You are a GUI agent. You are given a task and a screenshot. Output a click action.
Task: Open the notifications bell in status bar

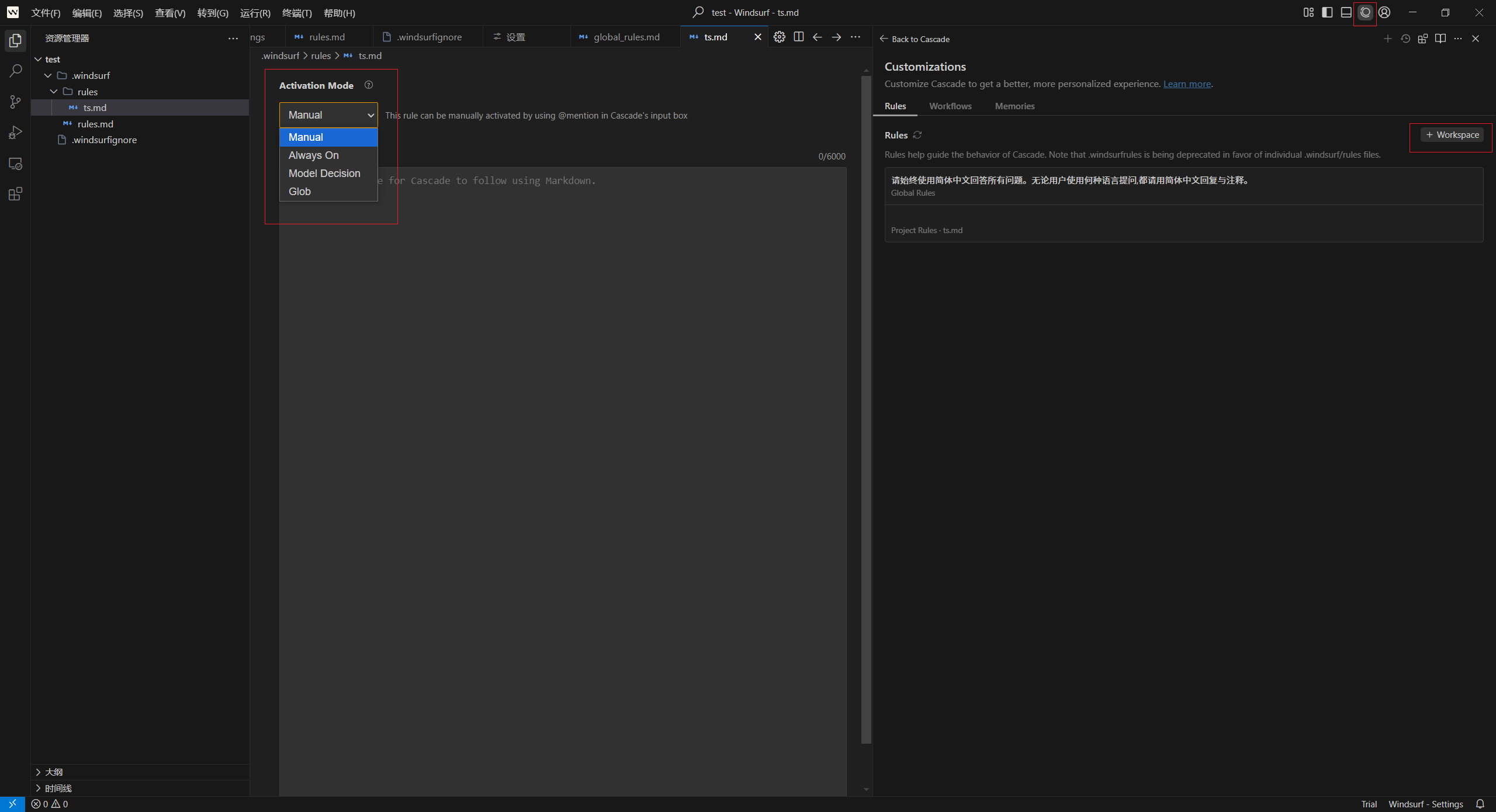tap(1480, 804)
